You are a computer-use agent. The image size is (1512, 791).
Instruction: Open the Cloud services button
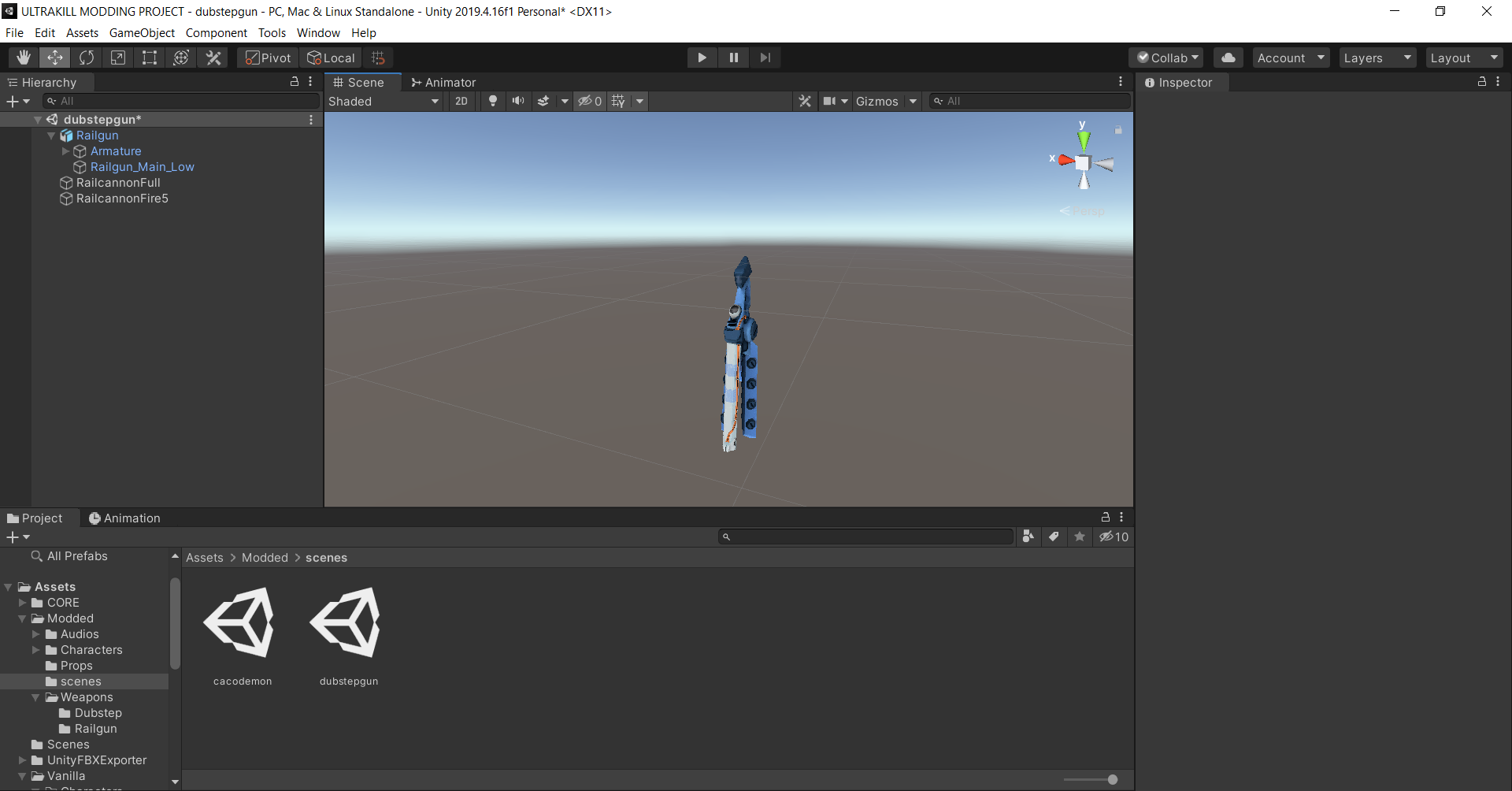[x=1228, y=58]
